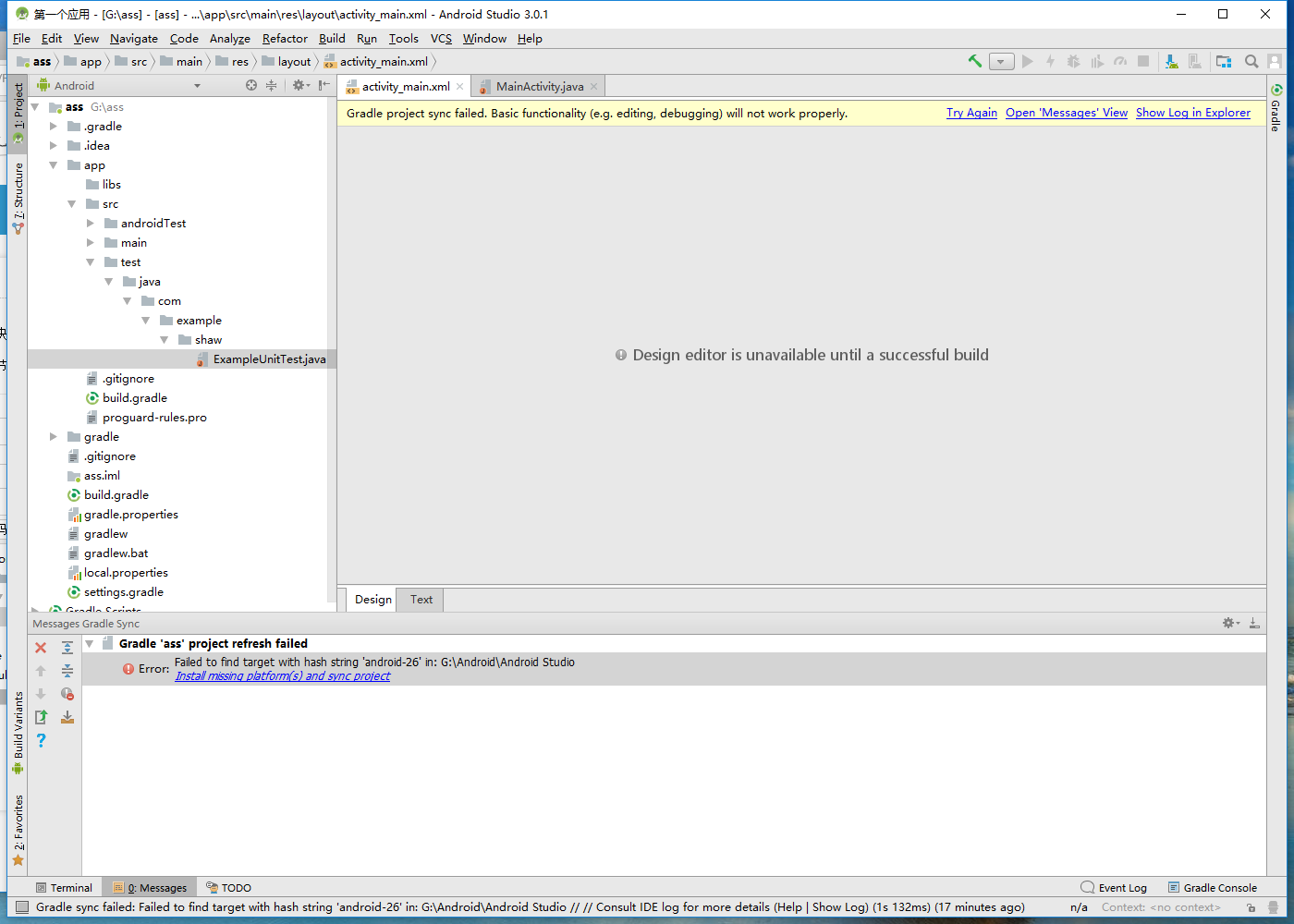Open the Messages panel gear settings
Image resolution: width=1294 pixels, height=924 pixels.
(x=1230, y=623)
